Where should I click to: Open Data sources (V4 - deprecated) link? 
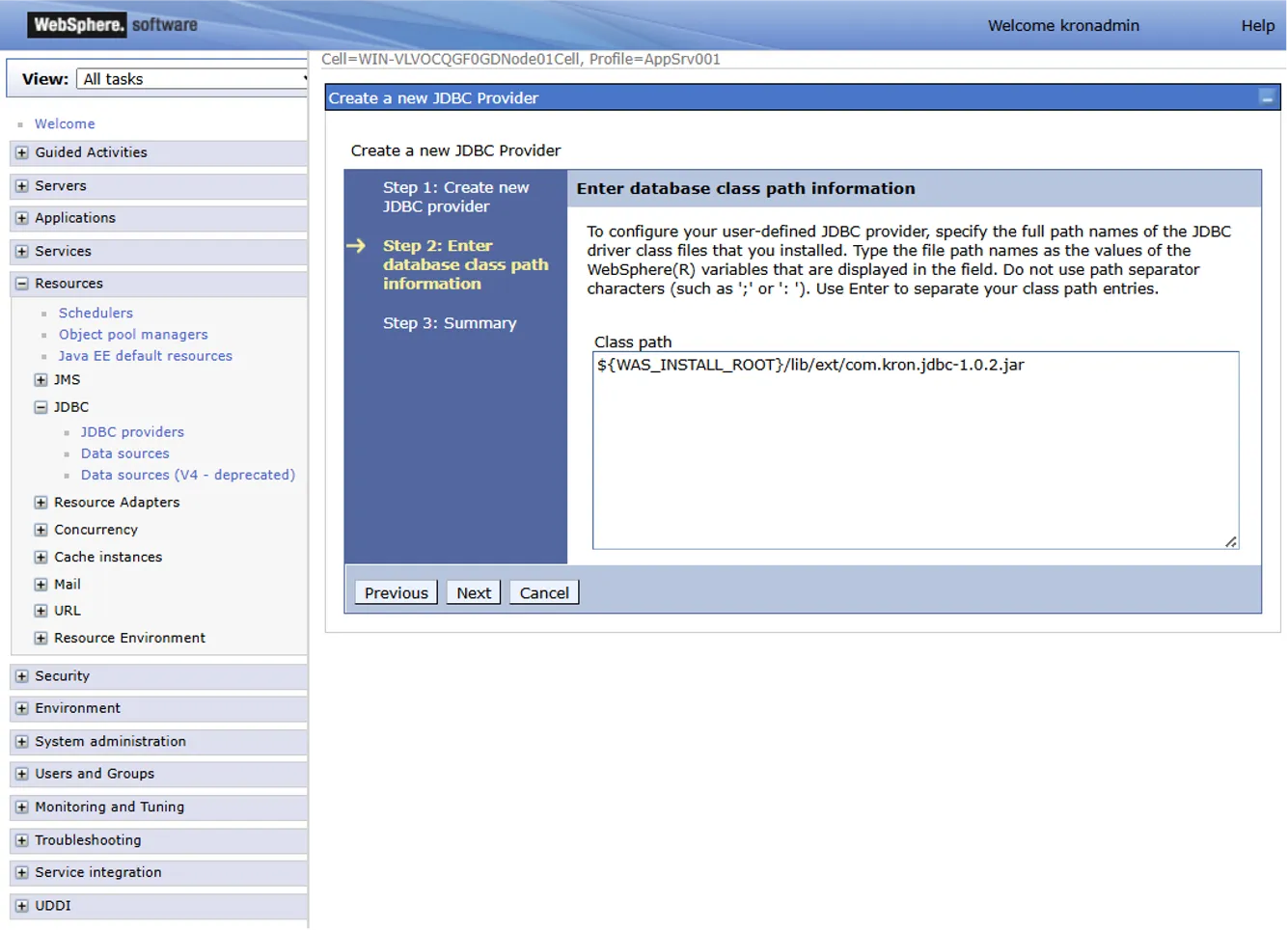(188, 475)
